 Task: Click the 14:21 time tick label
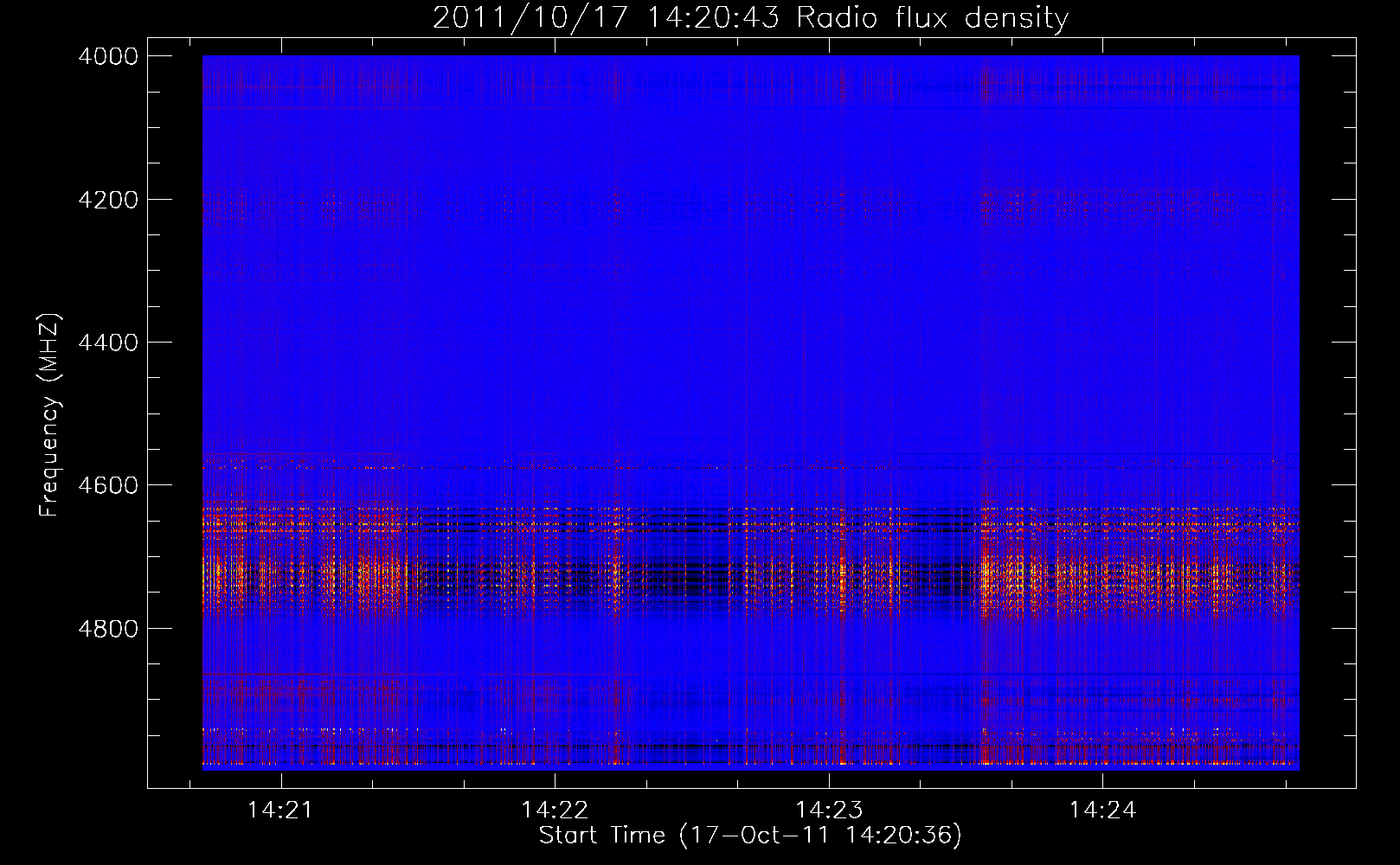(280, 811)
